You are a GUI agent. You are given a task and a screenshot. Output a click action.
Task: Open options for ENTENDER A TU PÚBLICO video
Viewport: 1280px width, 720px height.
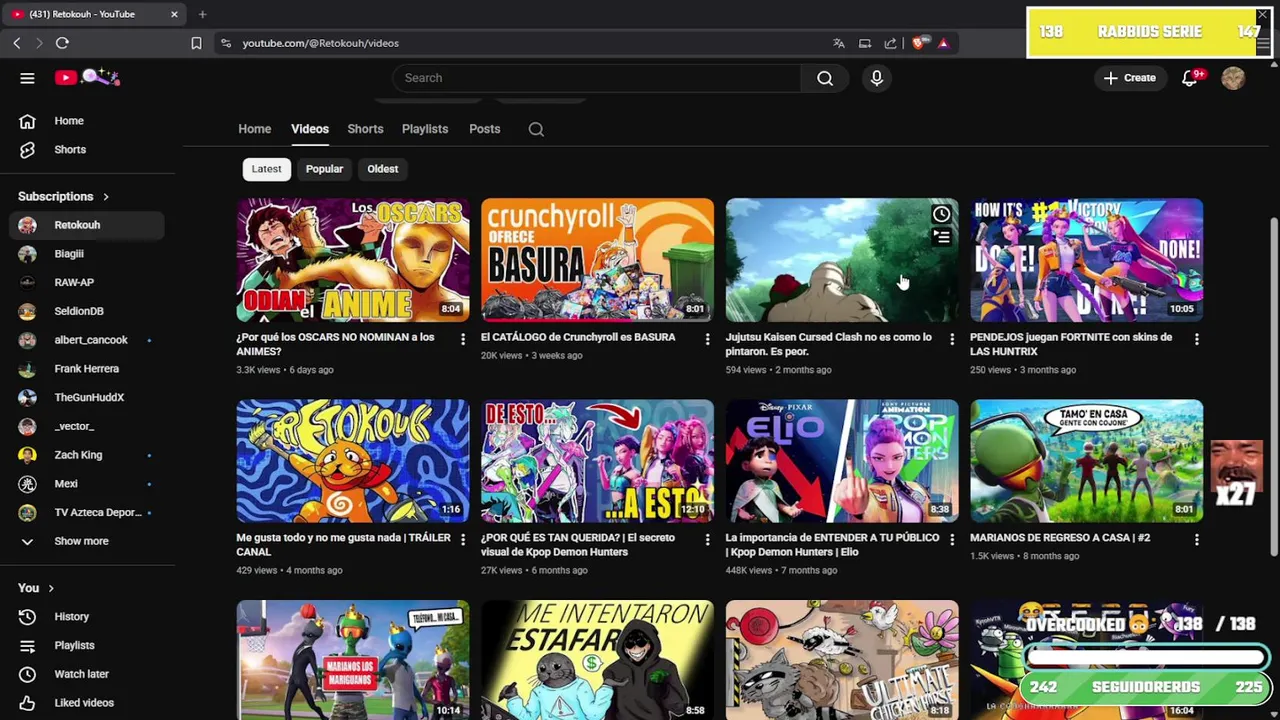pyautogui.click(x=951, y=540)
